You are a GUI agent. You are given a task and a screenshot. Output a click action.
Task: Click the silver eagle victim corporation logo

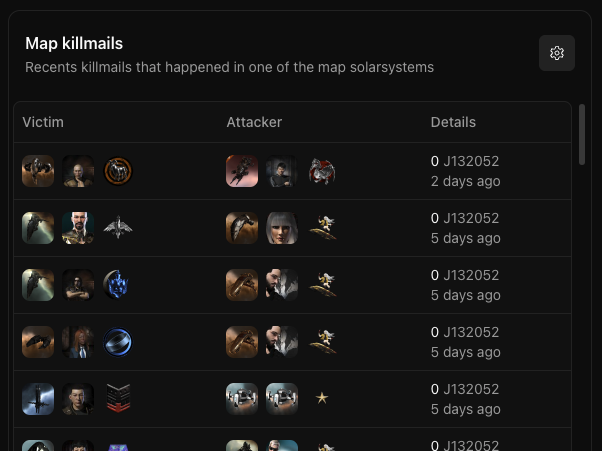[118, 227]
